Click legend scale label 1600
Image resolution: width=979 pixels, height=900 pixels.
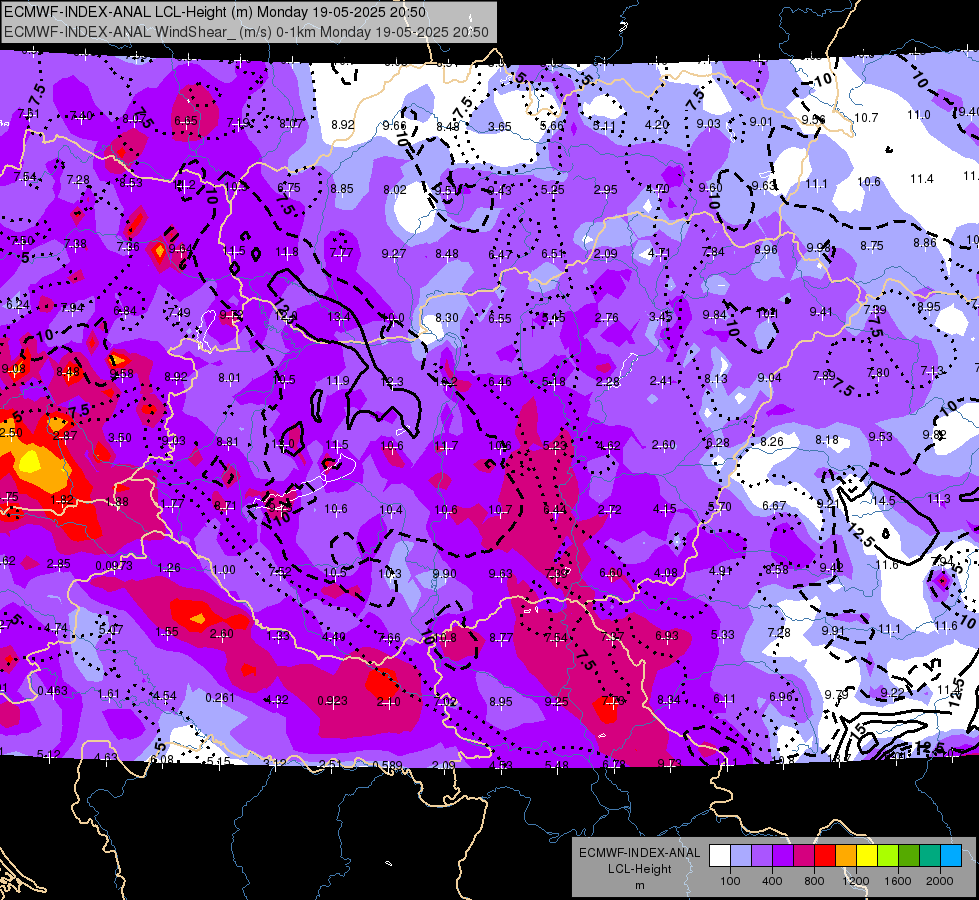click(x=898, y=881)
